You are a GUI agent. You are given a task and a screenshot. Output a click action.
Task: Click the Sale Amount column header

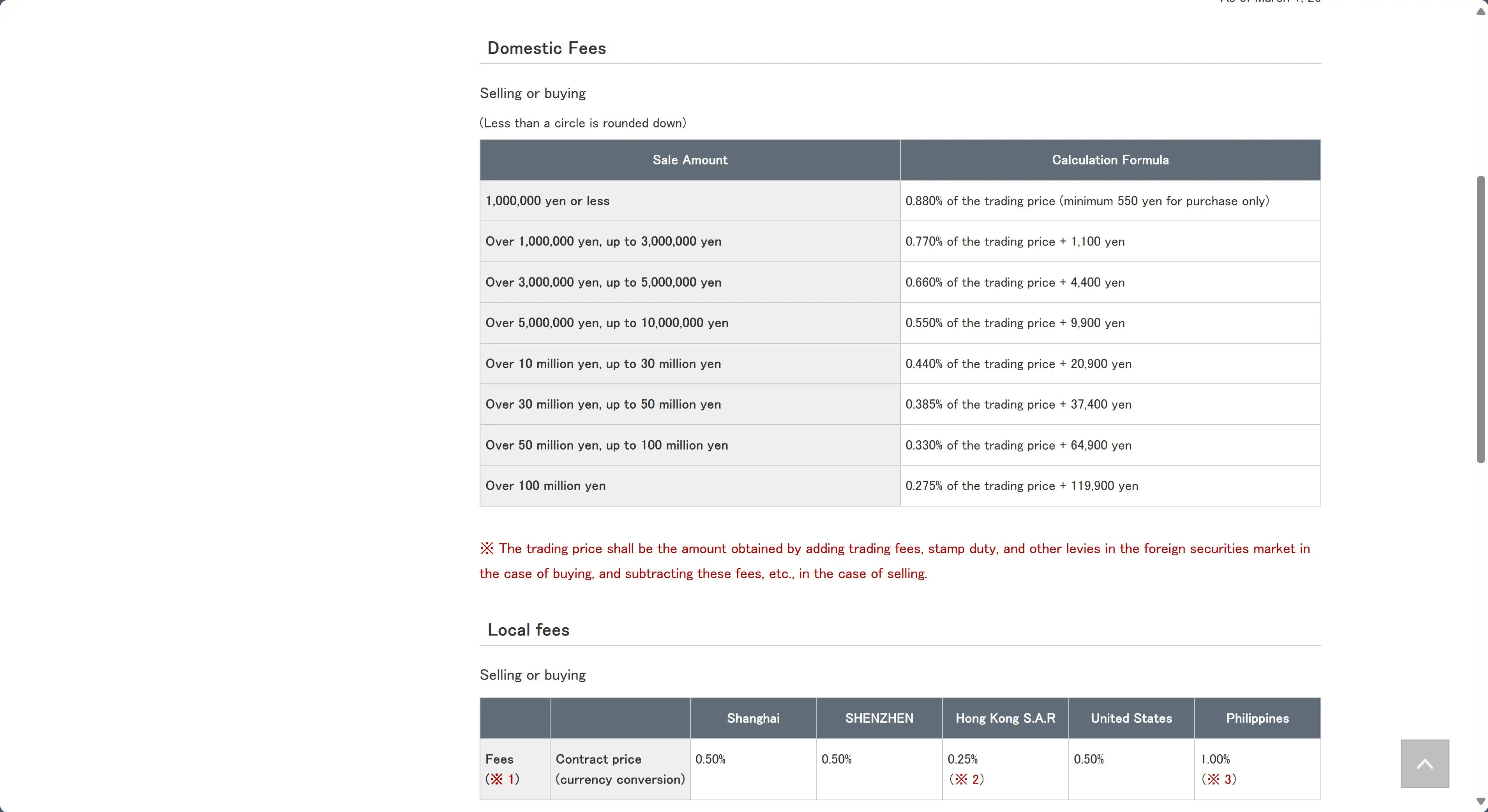(x=690, y=160)
